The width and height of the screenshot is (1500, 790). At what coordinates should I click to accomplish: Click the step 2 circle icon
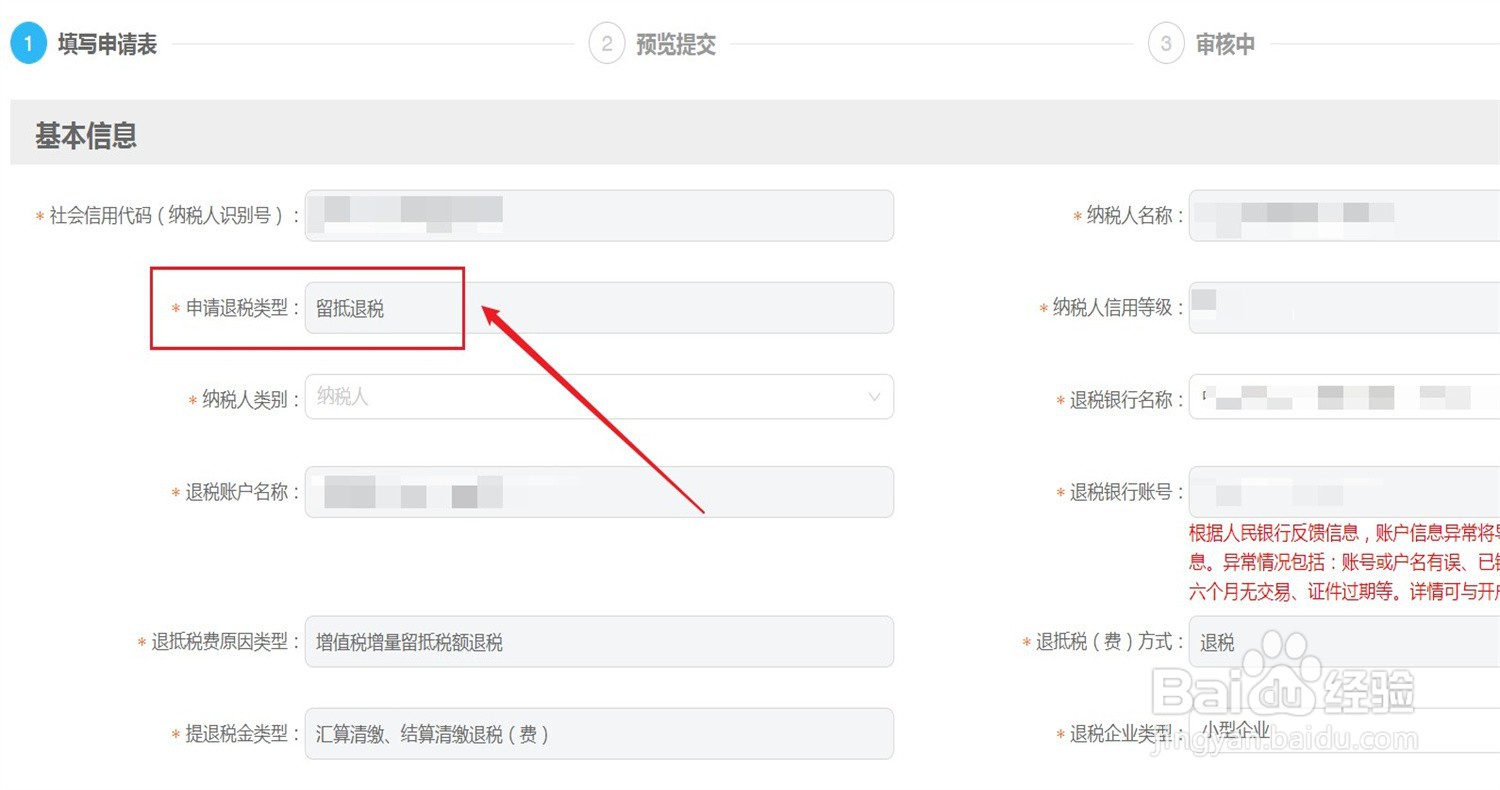tap(606, 45)
